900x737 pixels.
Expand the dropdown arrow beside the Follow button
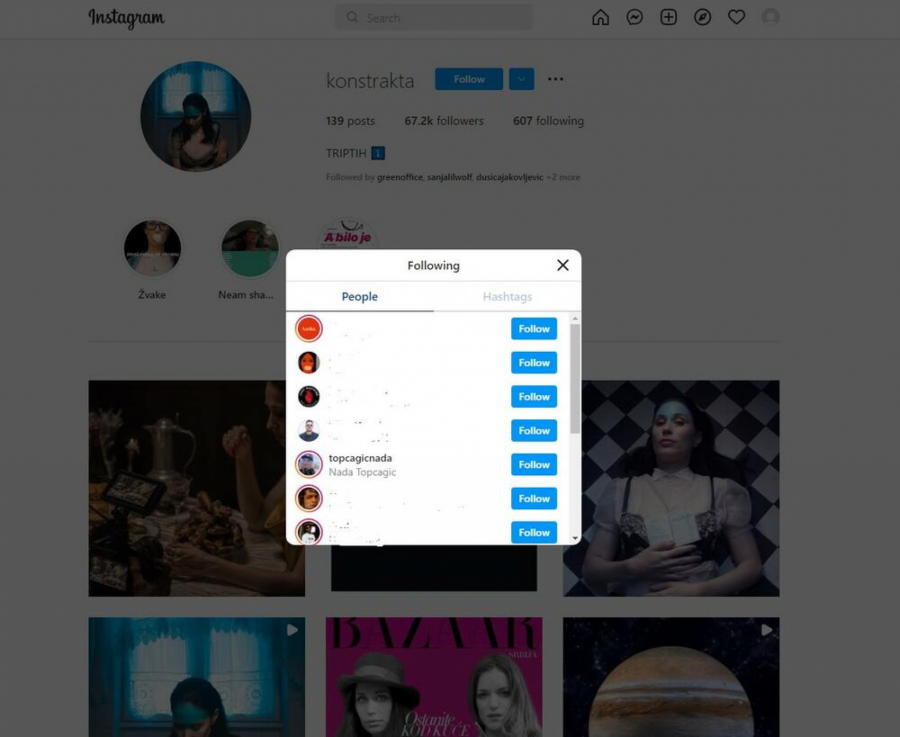(520, 79)
